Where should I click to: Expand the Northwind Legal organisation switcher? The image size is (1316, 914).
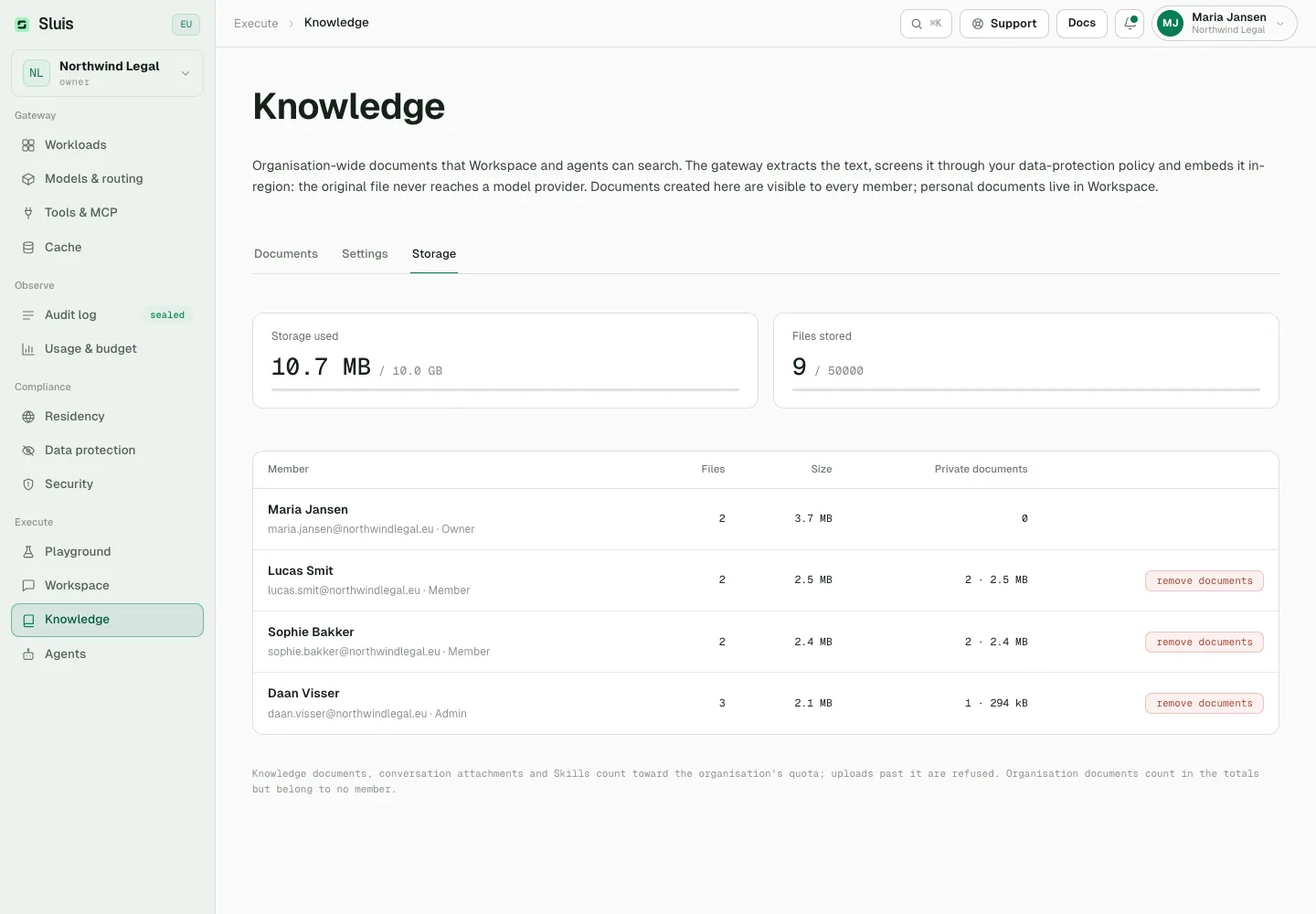tap(107, 73)
